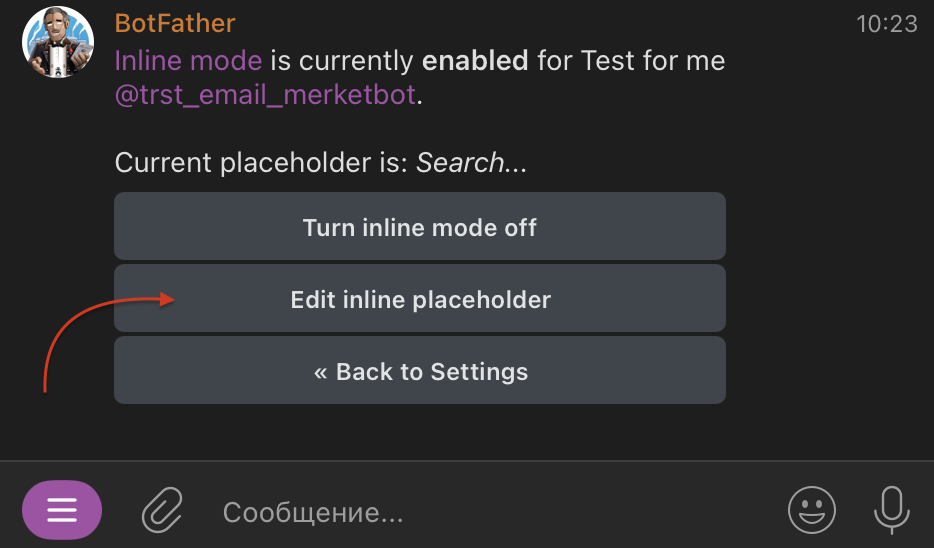Viewport: 934px width, 548px height.
Task: Click the paperclip attach file icon
Action: coord(160,511)
